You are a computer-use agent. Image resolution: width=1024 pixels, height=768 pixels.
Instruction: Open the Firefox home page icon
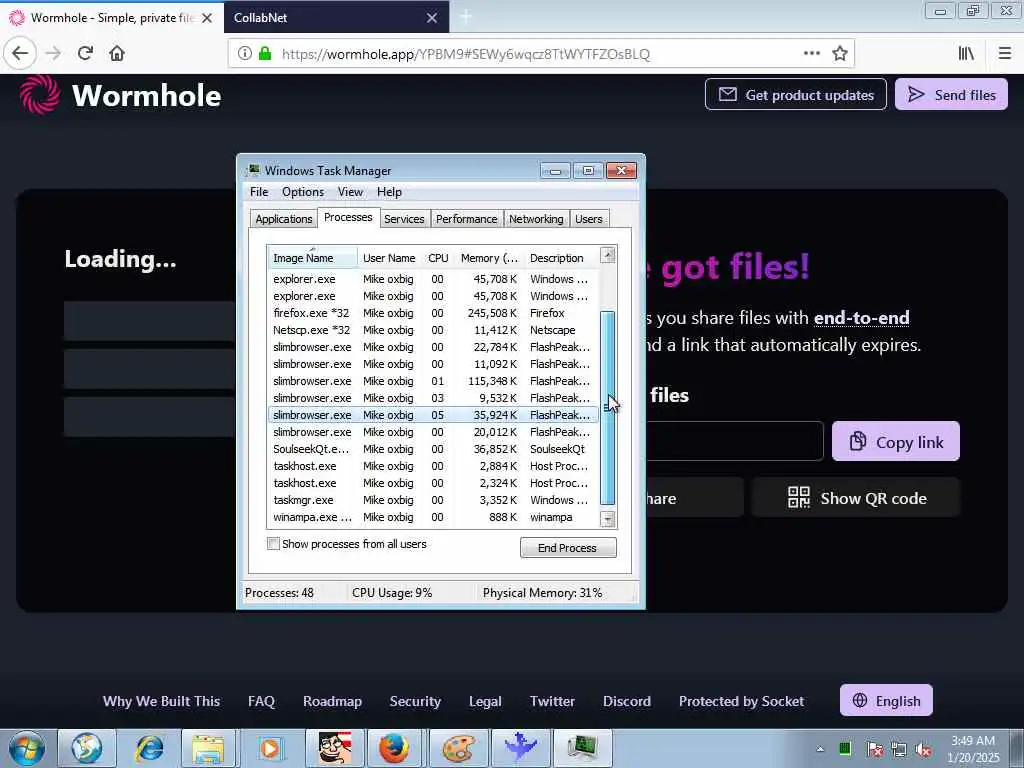117,53
